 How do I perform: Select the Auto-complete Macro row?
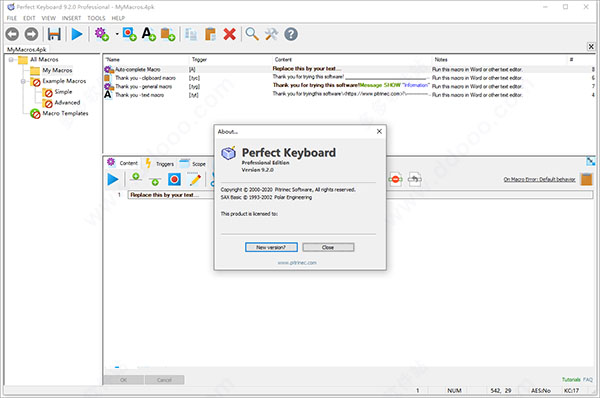[349, 69]
